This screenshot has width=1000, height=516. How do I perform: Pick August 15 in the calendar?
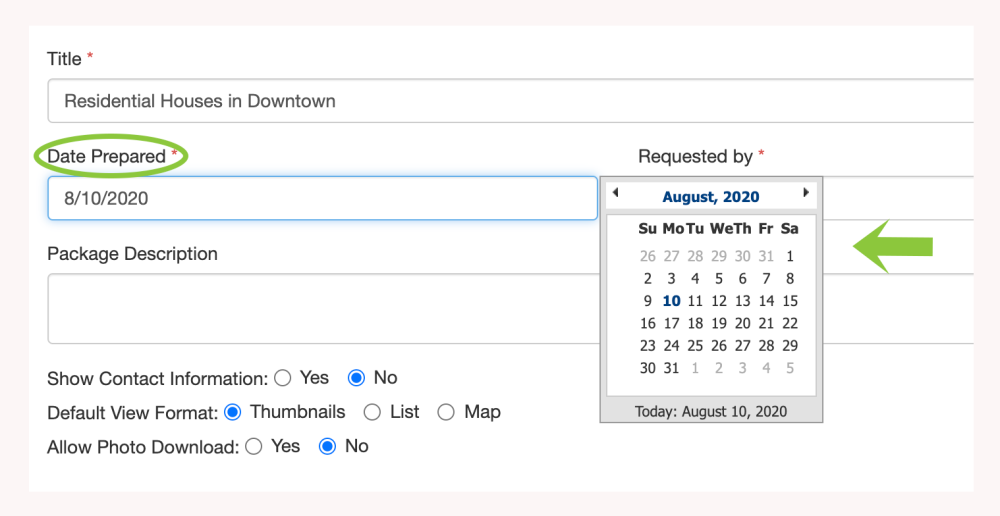click(x=790, y=301)
